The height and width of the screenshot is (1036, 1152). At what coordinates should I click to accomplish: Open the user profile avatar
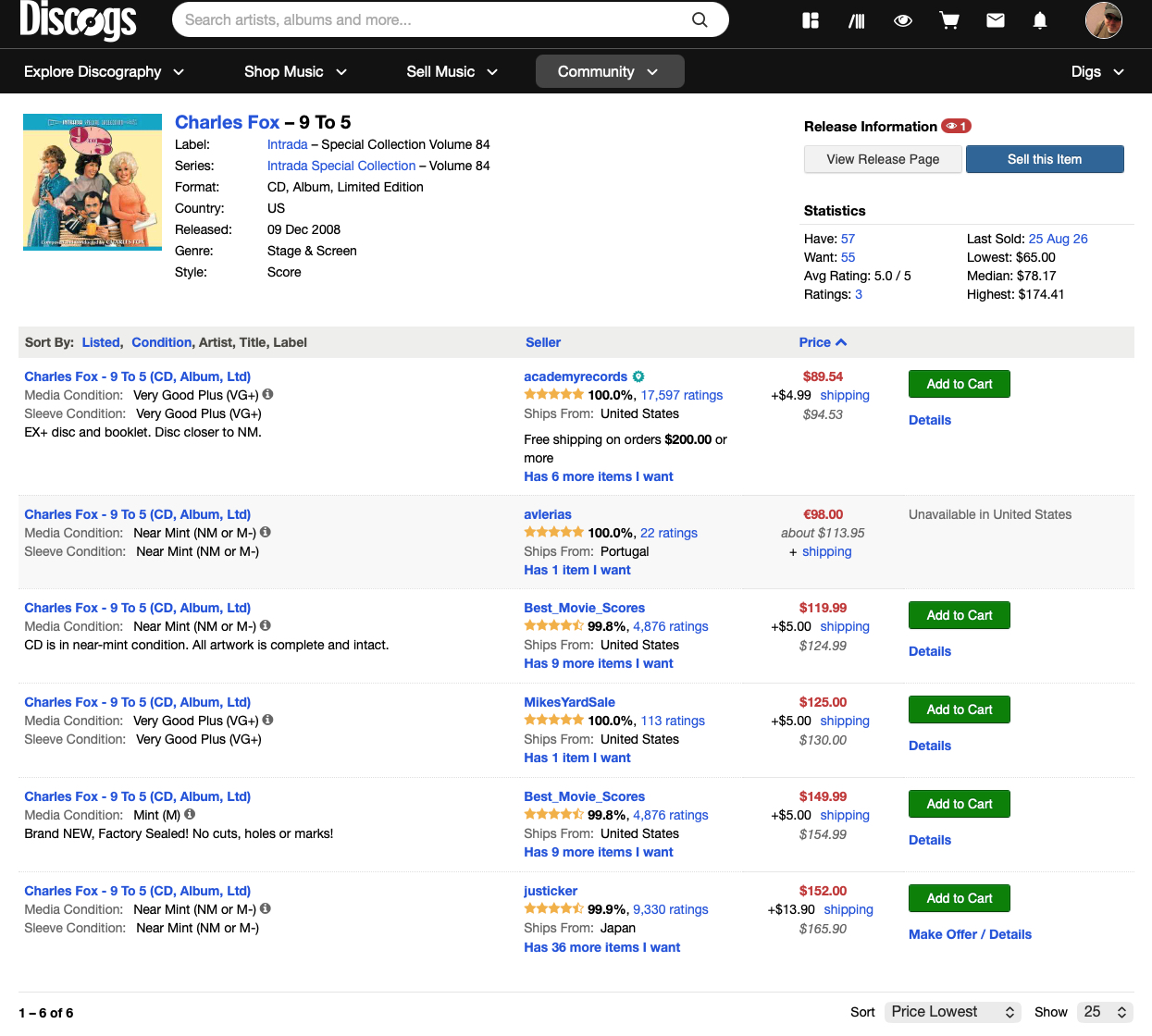point(1104,20)
